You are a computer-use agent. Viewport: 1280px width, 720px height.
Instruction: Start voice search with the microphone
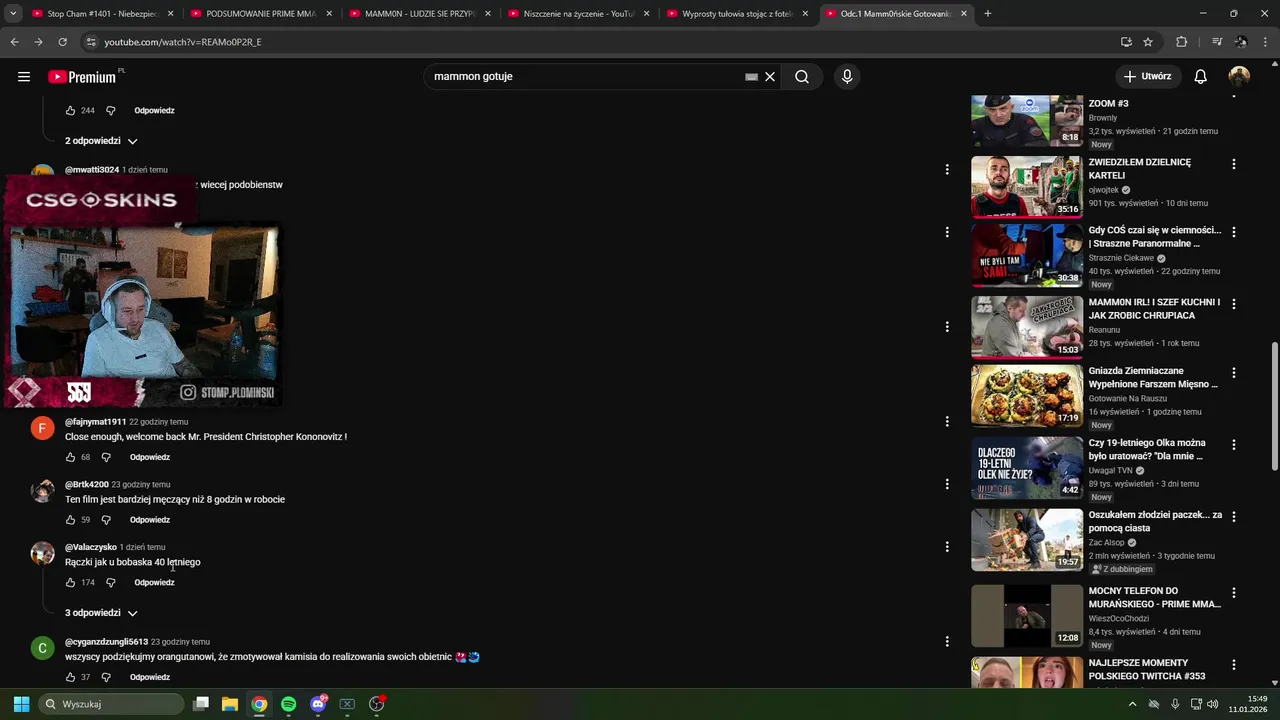pyautogui.click(x=847, y=76)
